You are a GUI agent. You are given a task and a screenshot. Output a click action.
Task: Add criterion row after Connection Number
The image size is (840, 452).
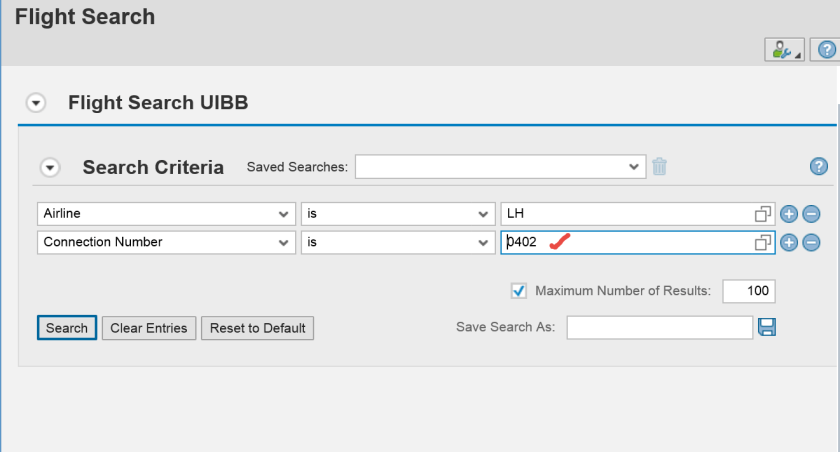pos(789,242)
